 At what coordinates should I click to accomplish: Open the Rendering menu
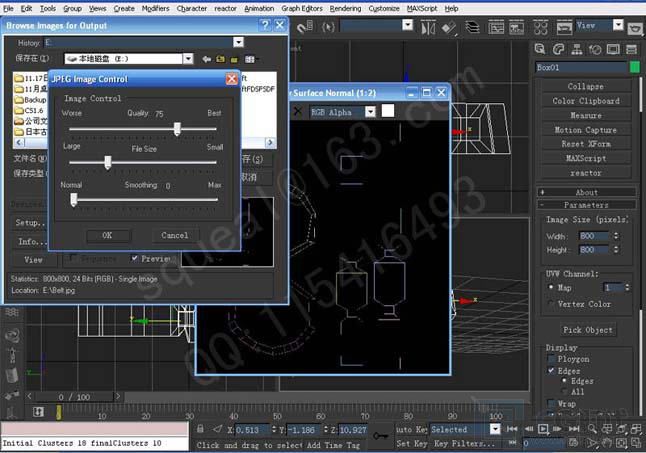click(345, 8)
